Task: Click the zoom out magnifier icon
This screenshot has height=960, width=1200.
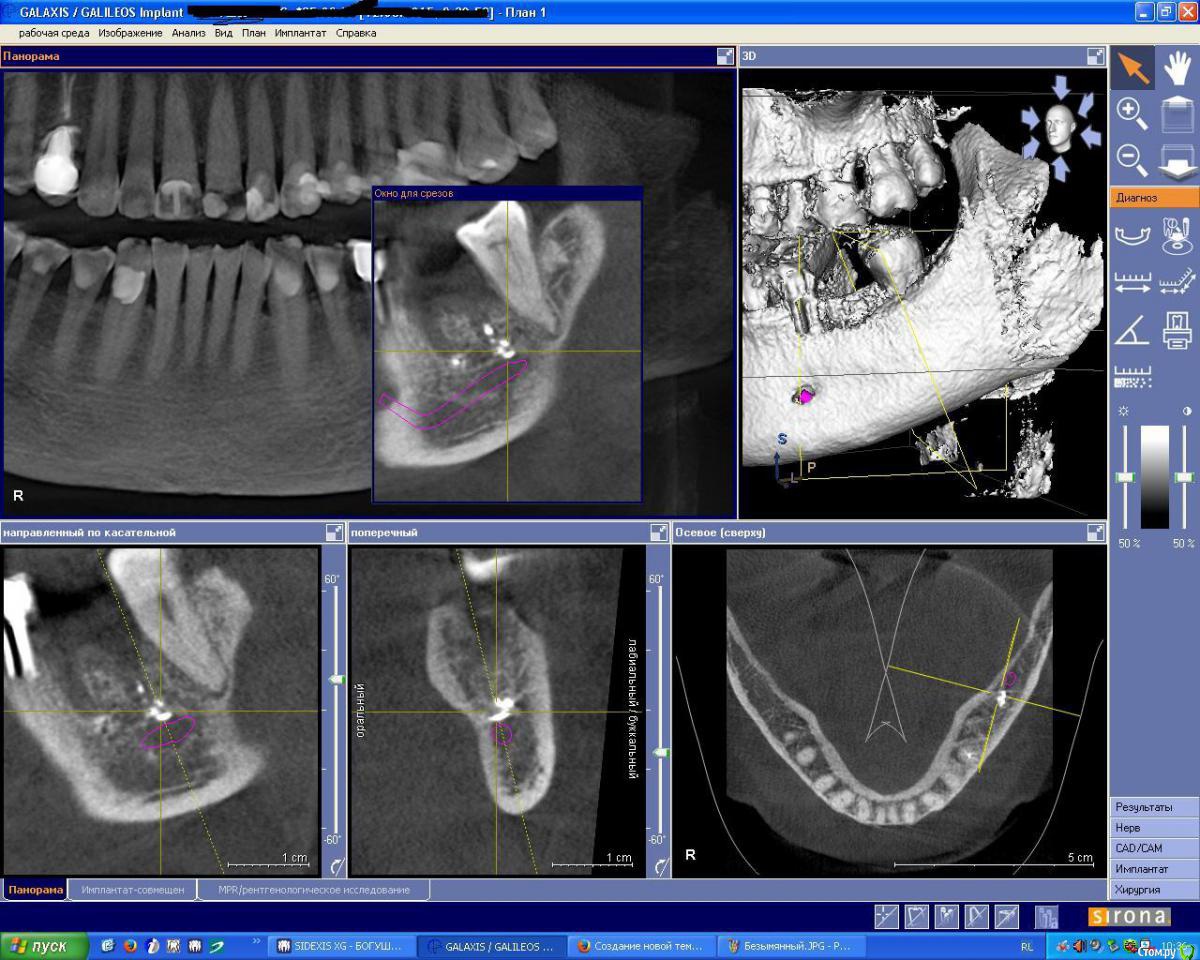Action: pyautogui.click(x=1132, y=159)
